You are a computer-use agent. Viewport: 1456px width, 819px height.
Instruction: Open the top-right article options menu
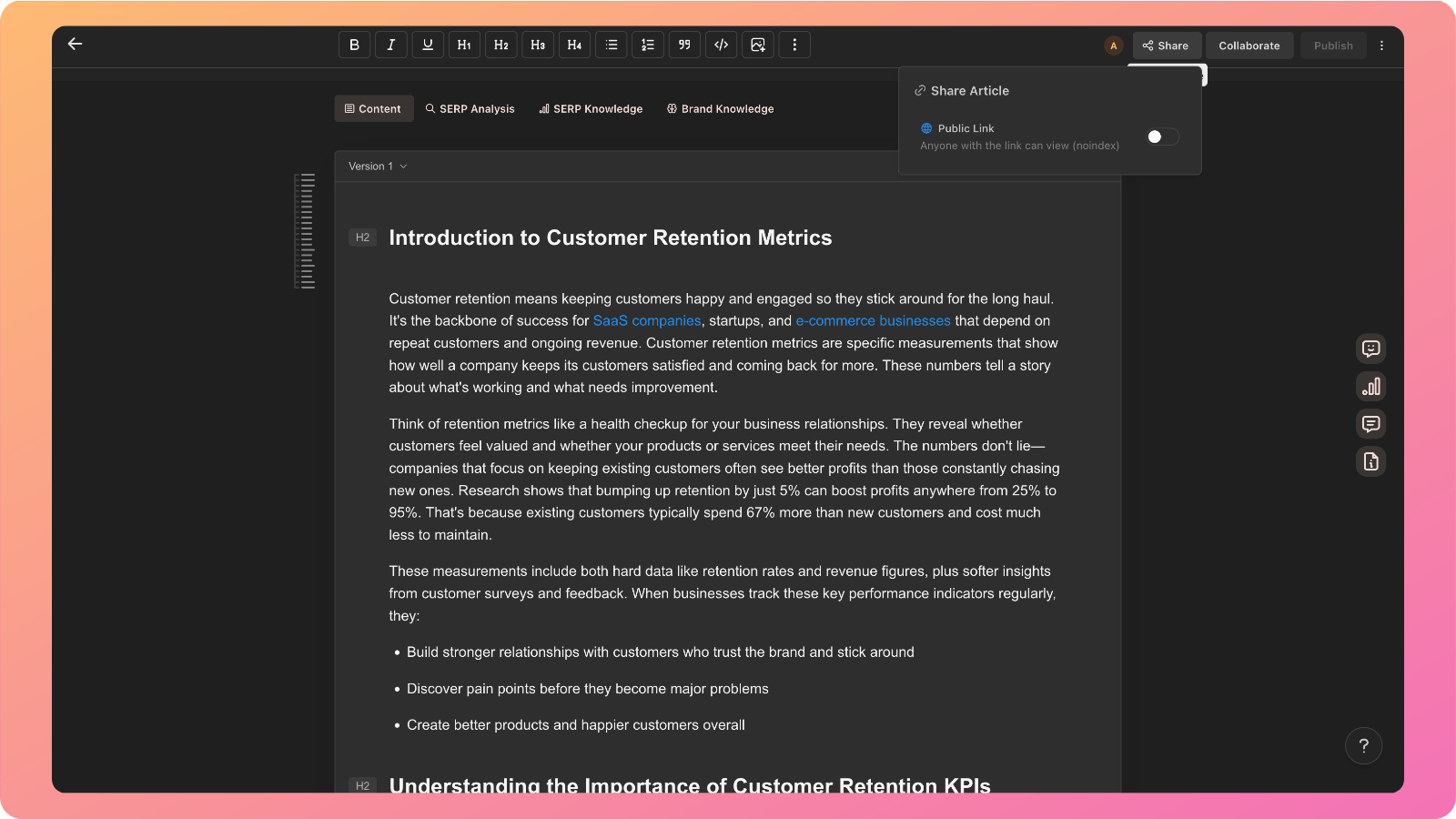point(1381,45)
